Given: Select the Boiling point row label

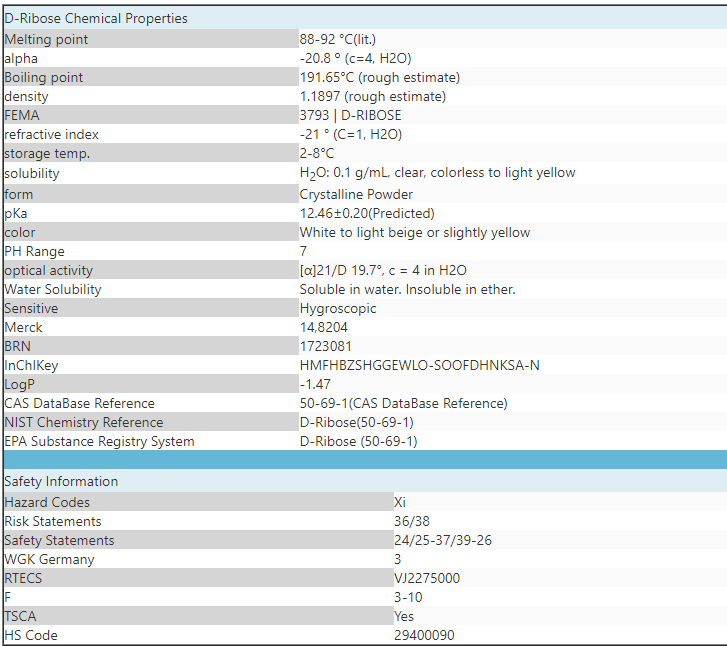Looking at the screenshot, I should (44, 77).
